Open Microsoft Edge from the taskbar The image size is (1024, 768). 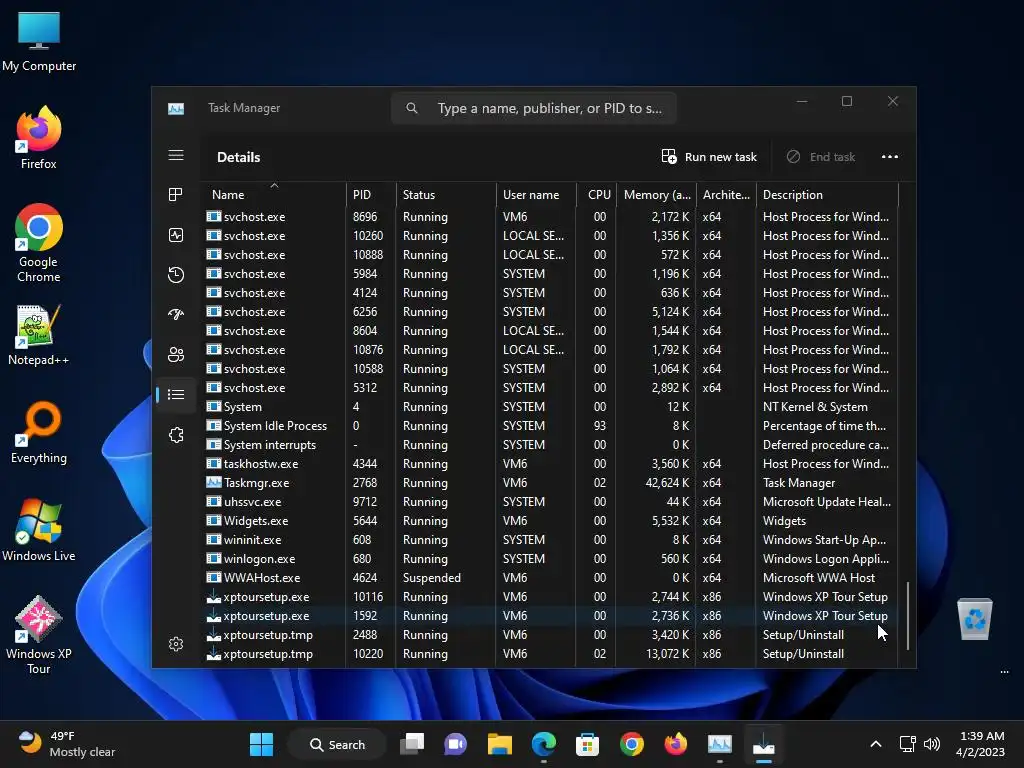click(543, 744)
